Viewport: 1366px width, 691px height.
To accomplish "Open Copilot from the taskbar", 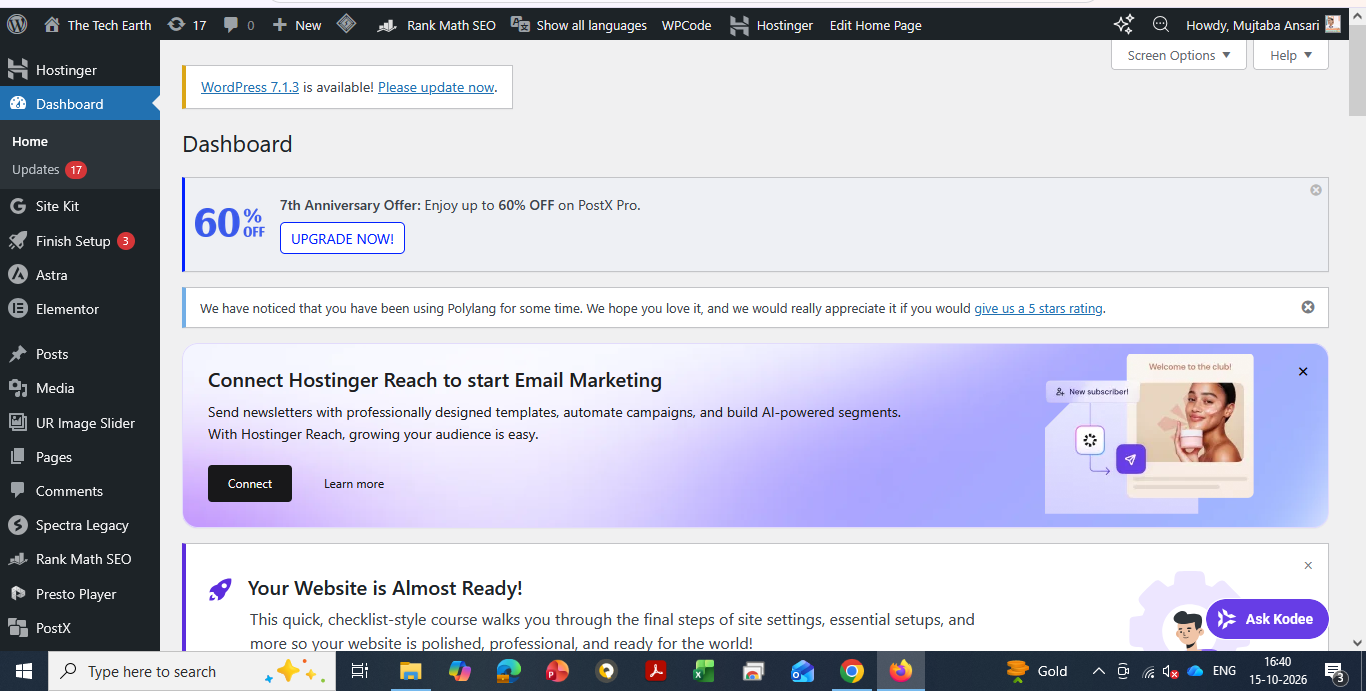I will [x=460, y=671].
